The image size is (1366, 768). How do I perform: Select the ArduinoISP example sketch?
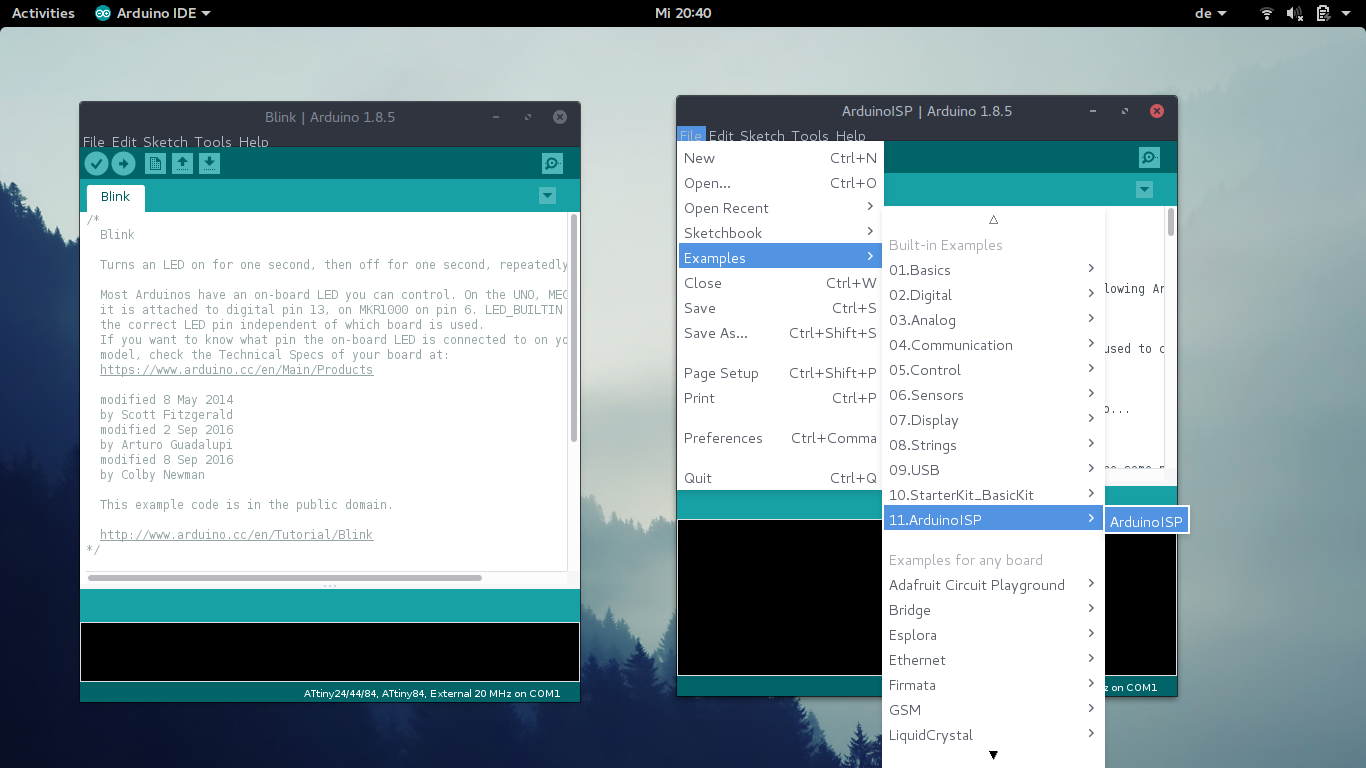click(x=1146, y=521)
